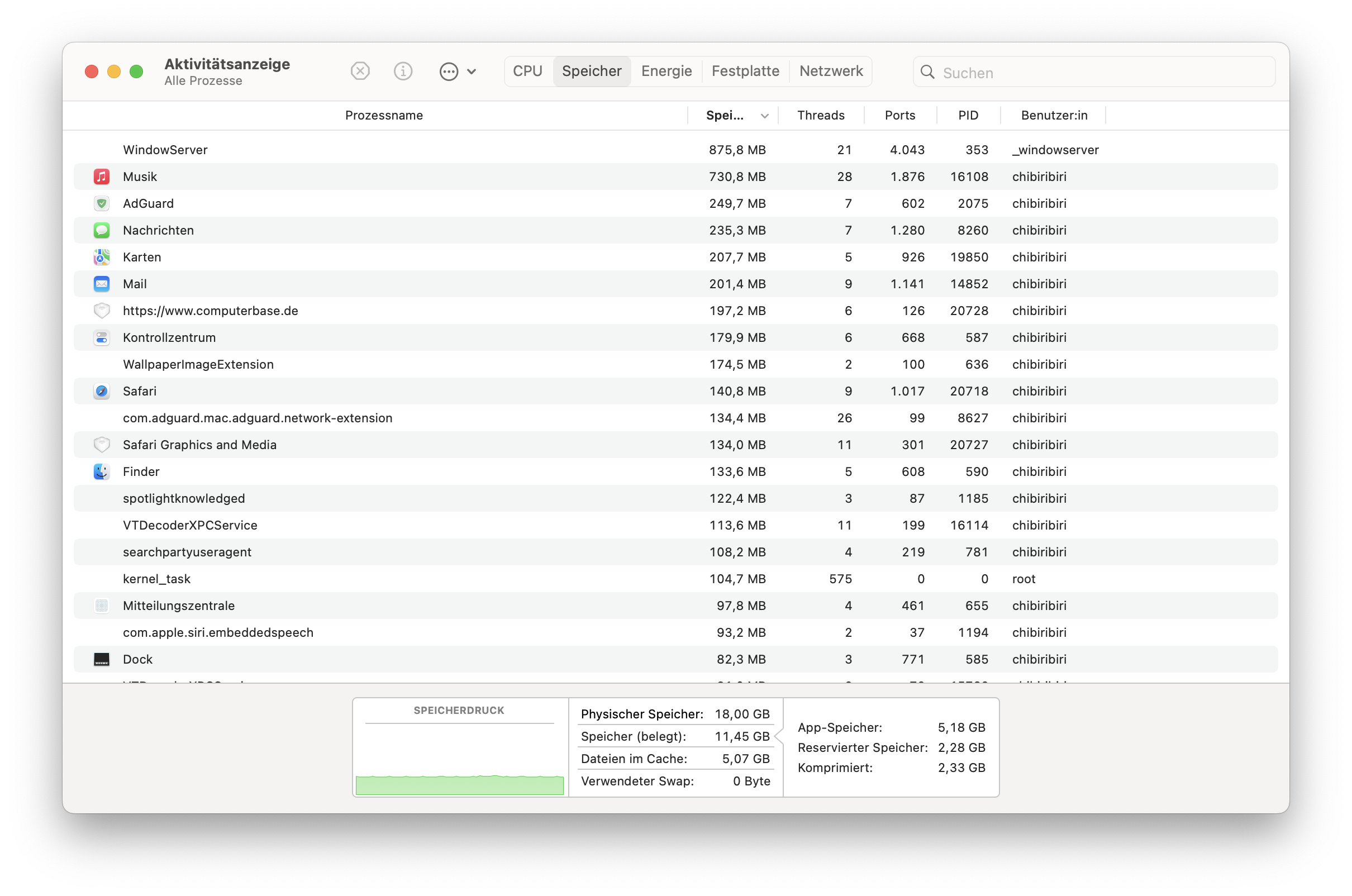Click the stop process (X) toolbar icon
The height and width of the screenshot is (896, 1352).
click(360, 72)
